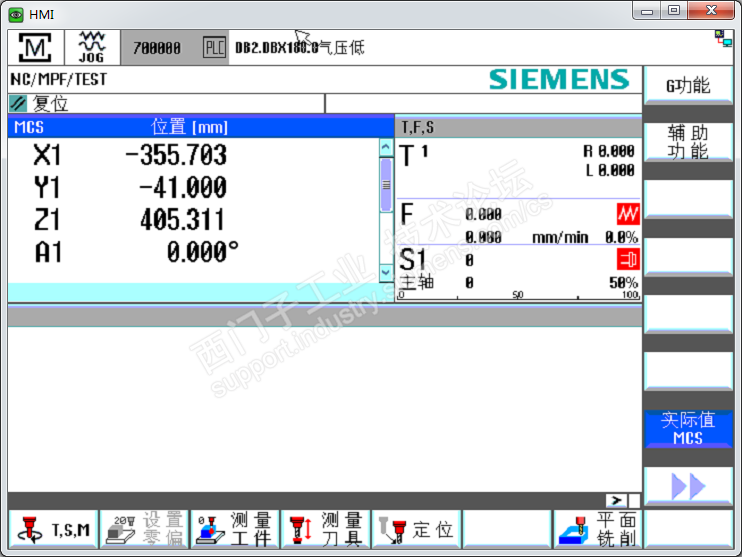Close the HMI window
The image size is (742, 557).
pyautogui.click(x=711, y=10)
